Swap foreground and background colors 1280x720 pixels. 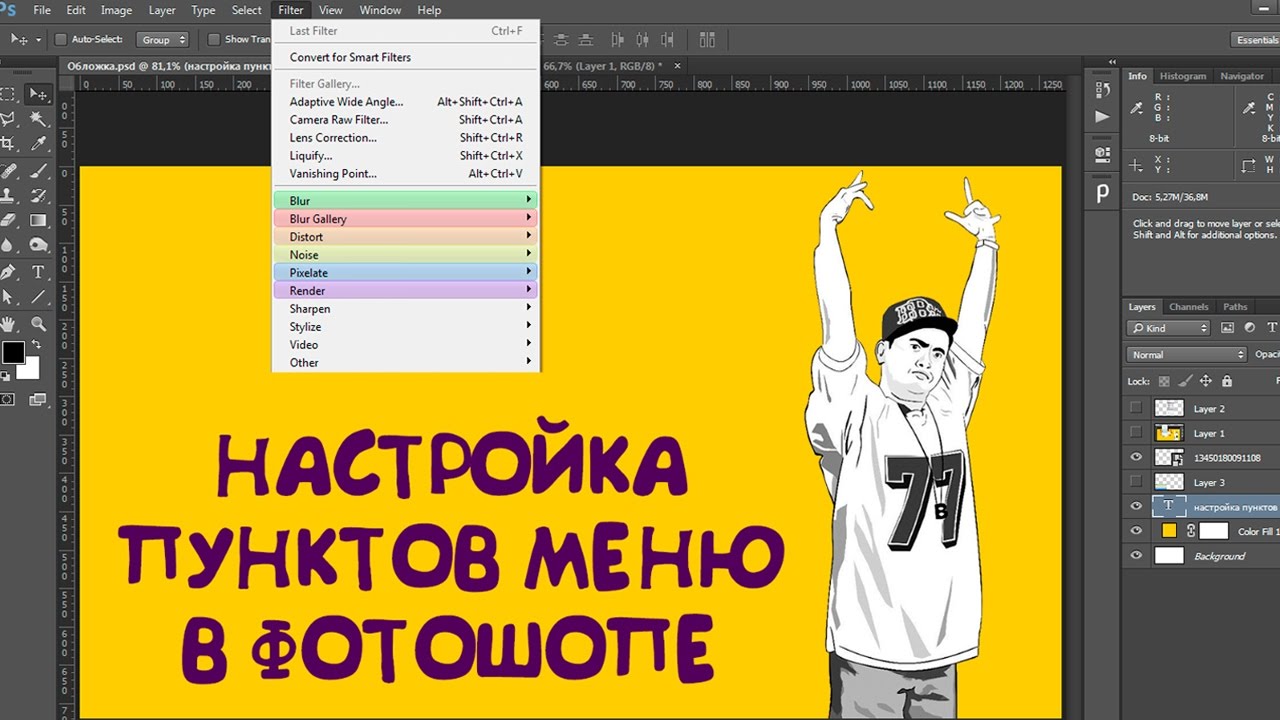point(37,345)
